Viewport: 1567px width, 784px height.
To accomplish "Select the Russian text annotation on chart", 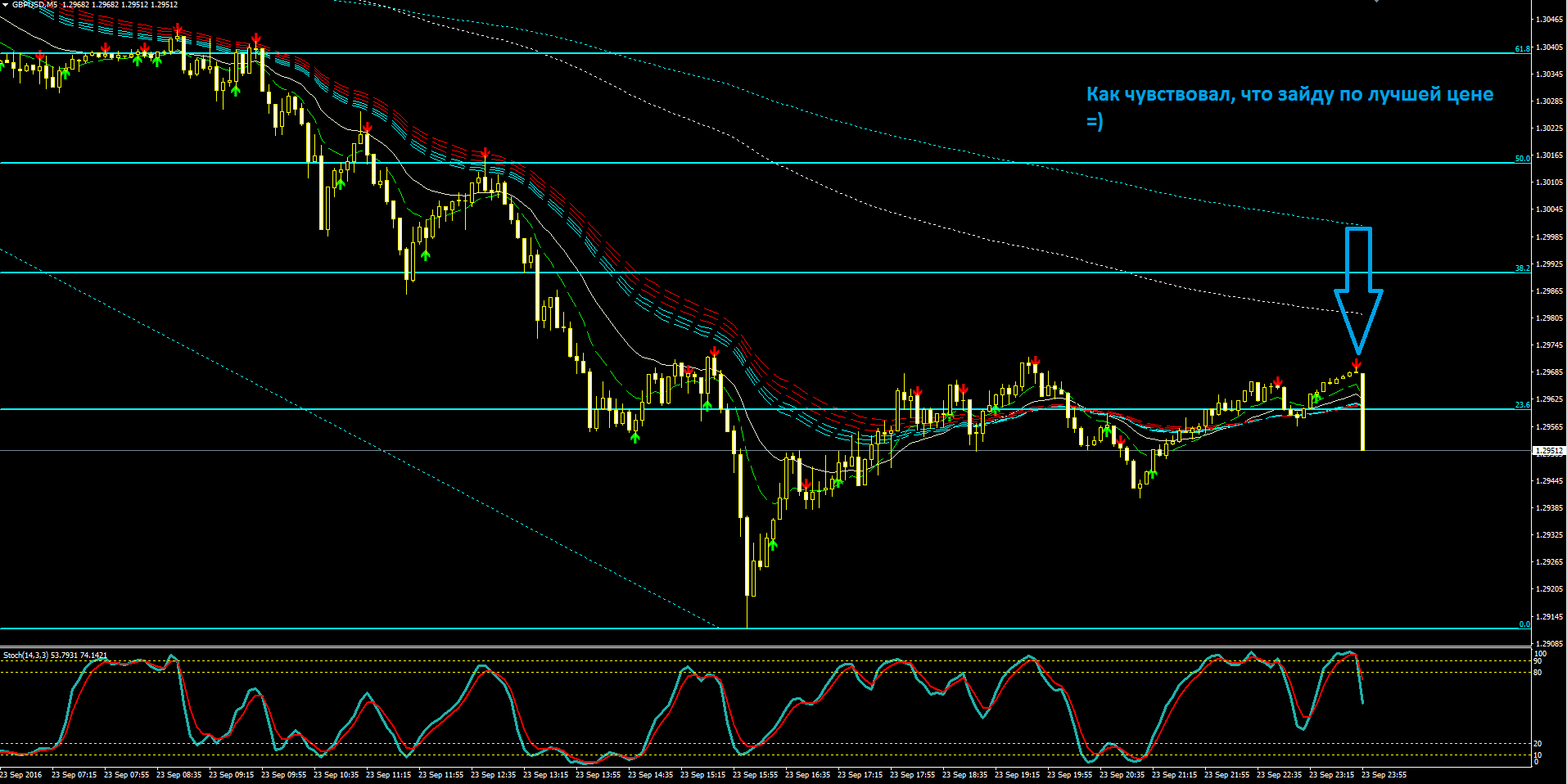I will (1289, 107).
